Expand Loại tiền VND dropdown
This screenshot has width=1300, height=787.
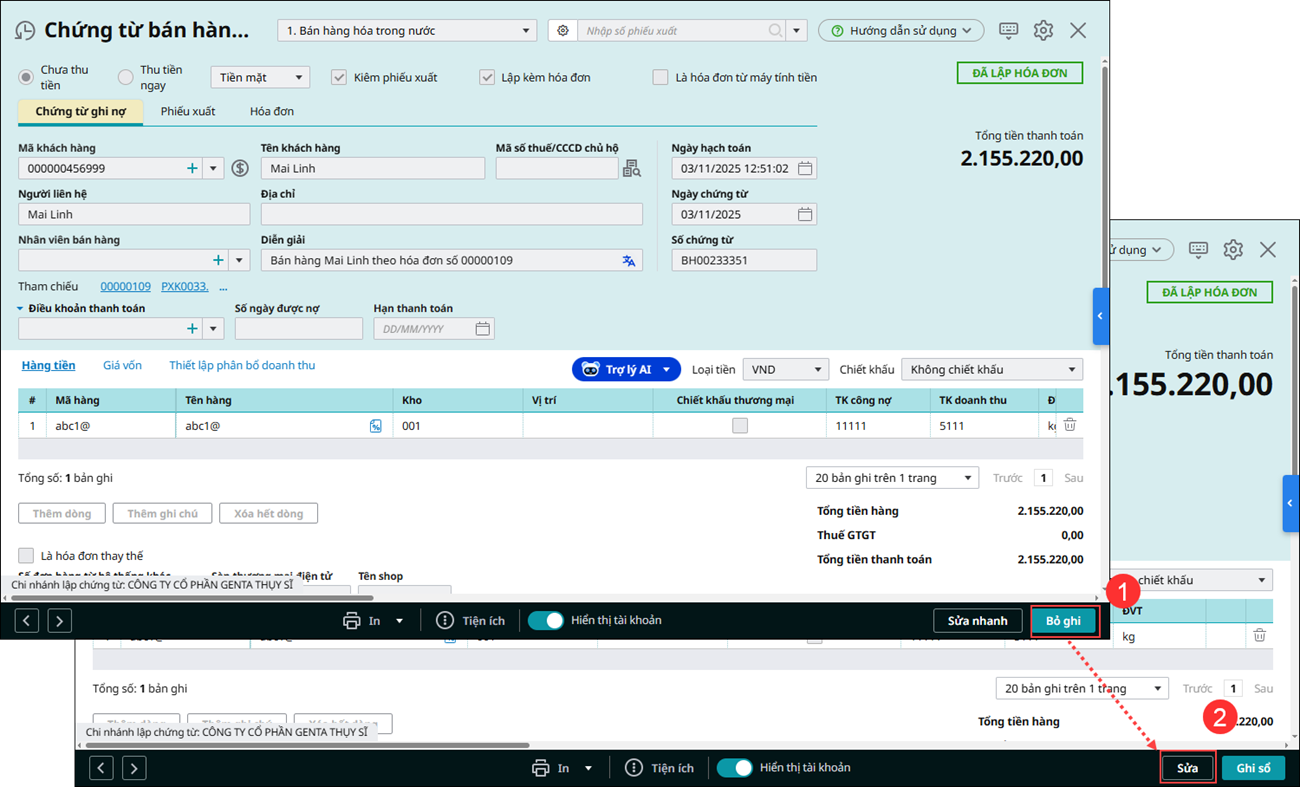(785, 370)
